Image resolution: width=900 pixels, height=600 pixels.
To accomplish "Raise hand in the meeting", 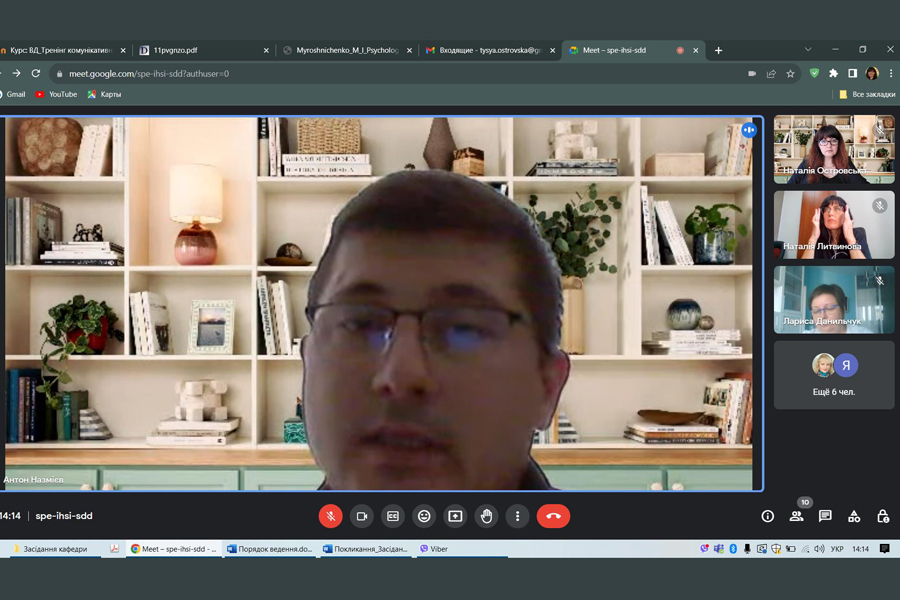I will pyautogui.click(x=486, y=516).
